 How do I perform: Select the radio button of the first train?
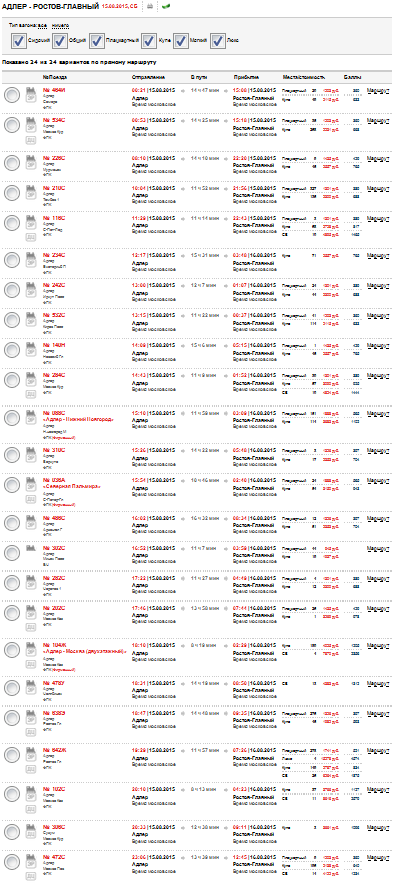(12, 95)
